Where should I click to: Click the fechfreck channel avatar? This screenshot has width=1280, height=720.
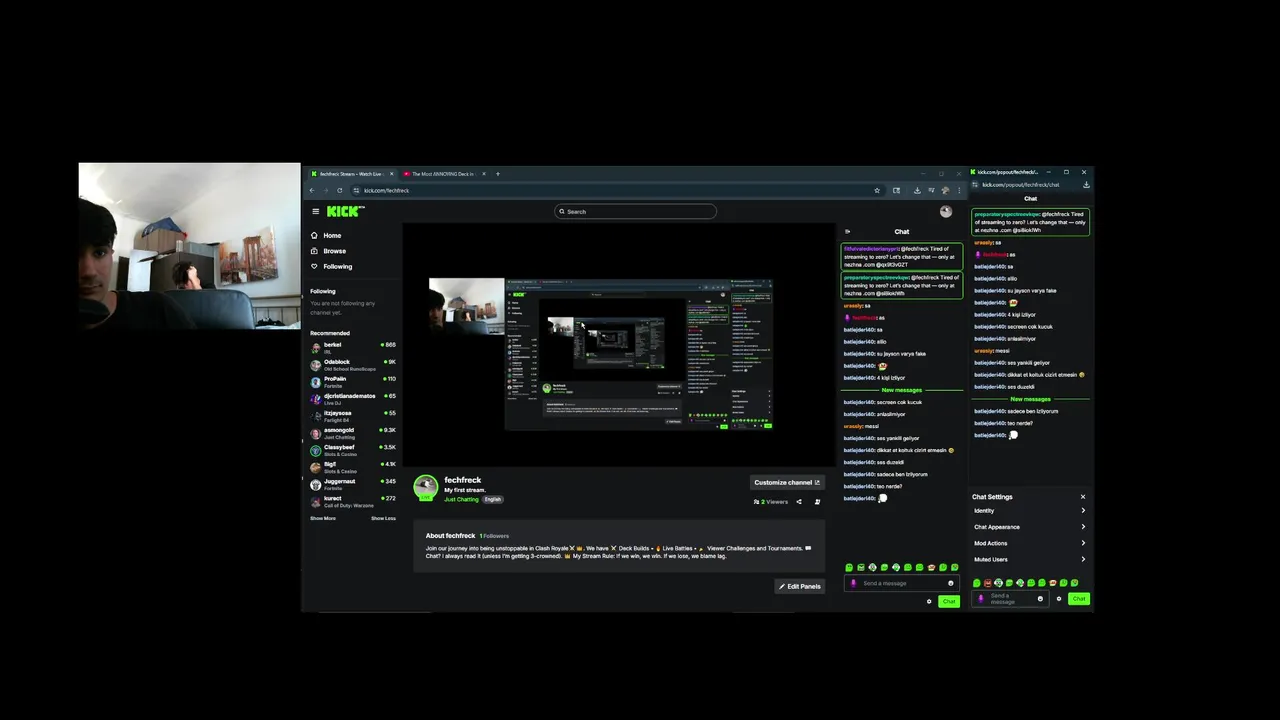pyautogui.click(x=426, y=487)
